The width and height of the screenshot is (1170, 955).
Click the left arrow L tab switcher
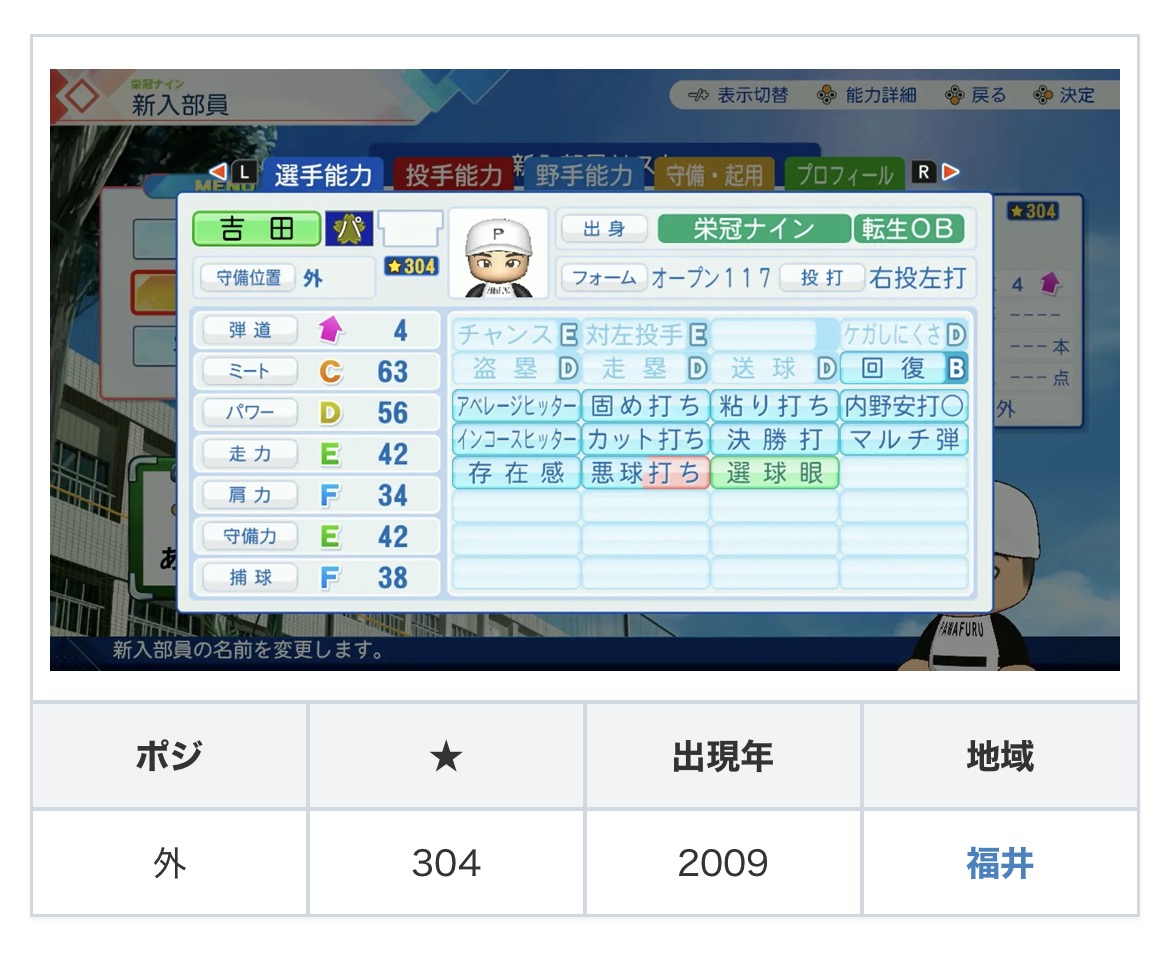point(231,172)
